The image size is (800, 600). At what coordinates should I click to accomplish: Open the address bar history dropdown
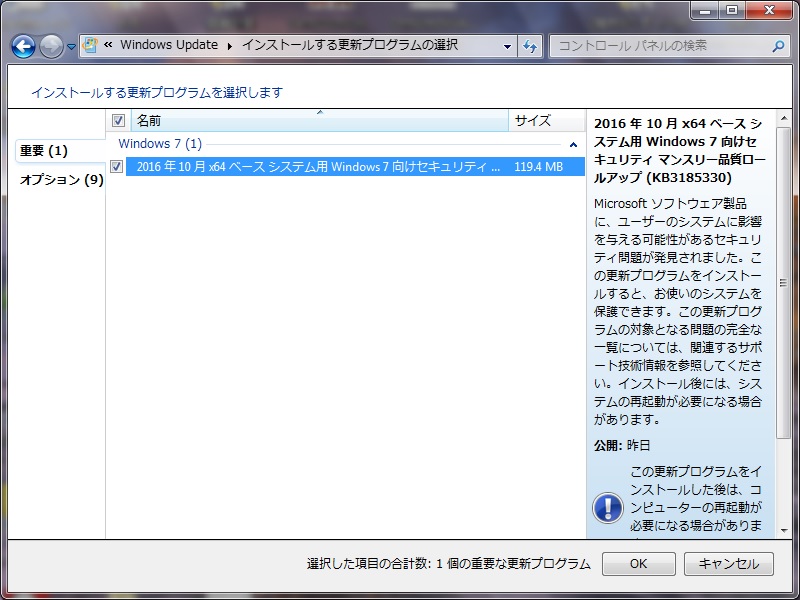507,46
